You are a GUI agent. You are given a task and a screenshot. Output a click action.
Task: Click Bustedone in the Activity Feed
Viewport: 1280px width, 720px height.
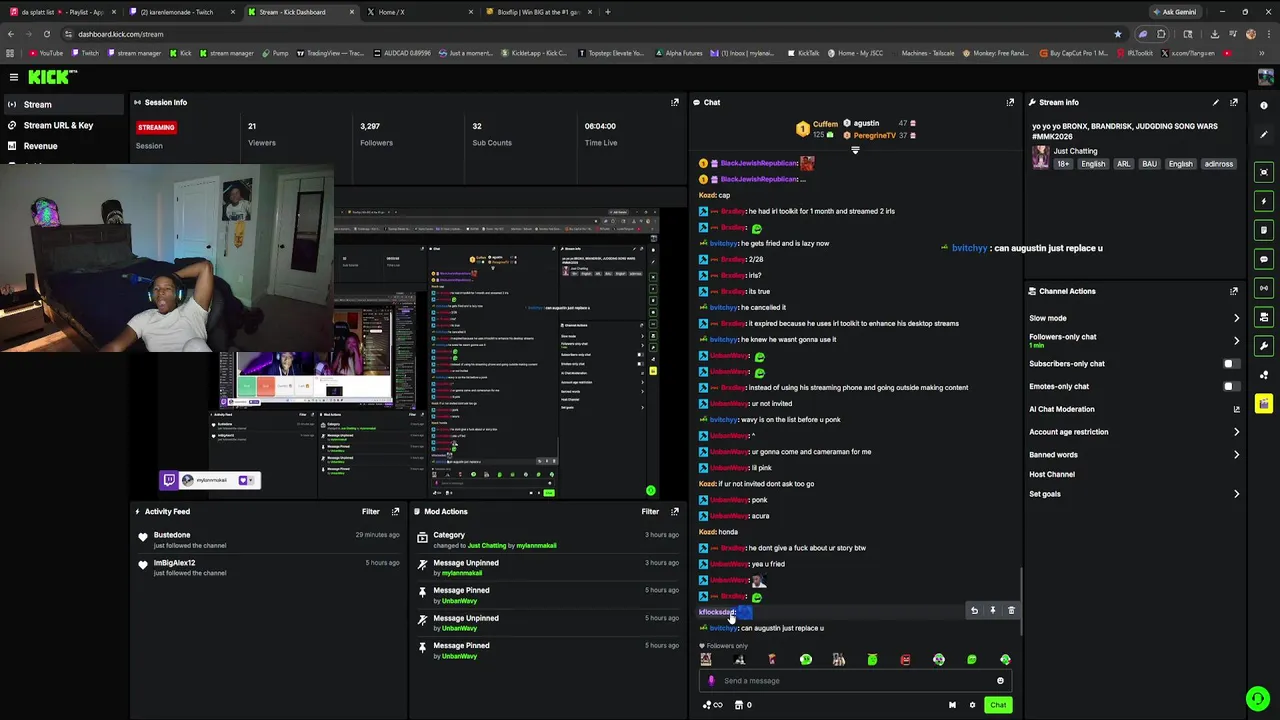coord(171,535)
